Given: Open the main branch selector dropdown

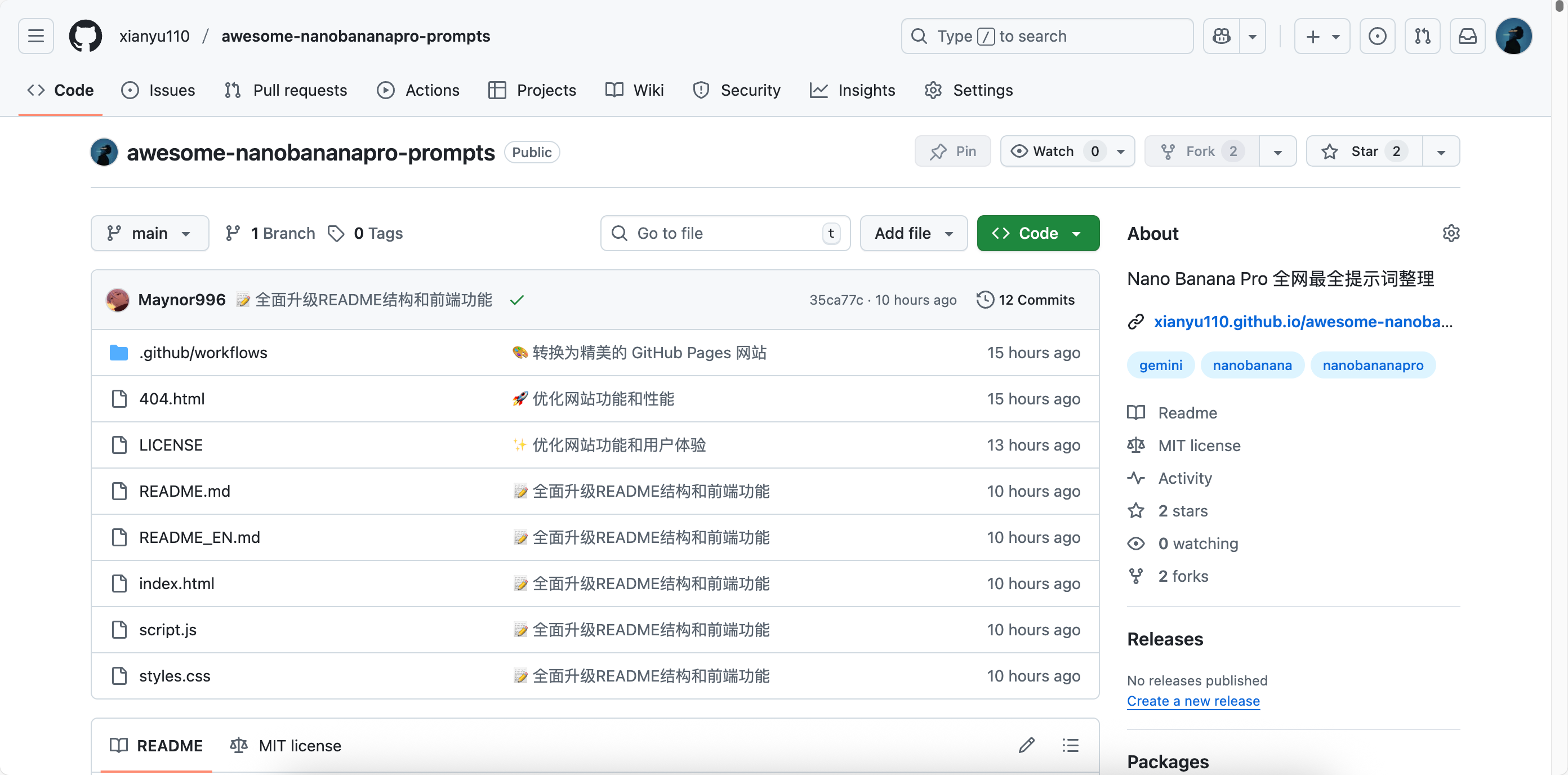Looking at the screenshot, I should coord(150,233).
